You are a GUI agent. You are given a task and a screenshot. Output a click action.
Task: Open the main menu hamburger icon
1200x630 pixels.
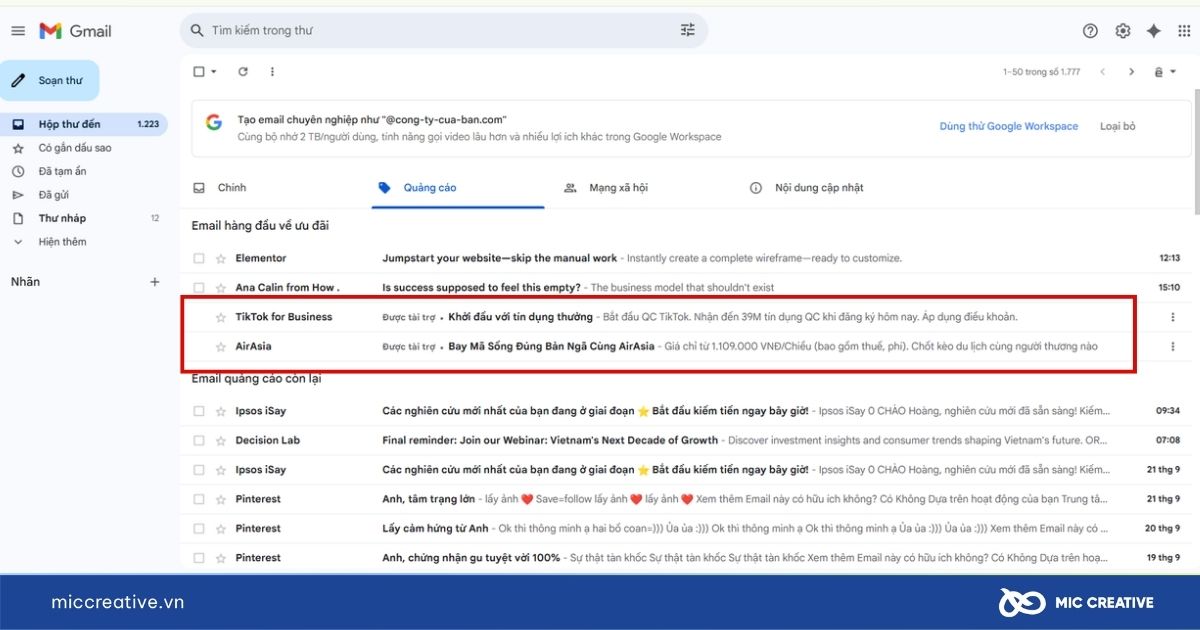coord(18,31)
